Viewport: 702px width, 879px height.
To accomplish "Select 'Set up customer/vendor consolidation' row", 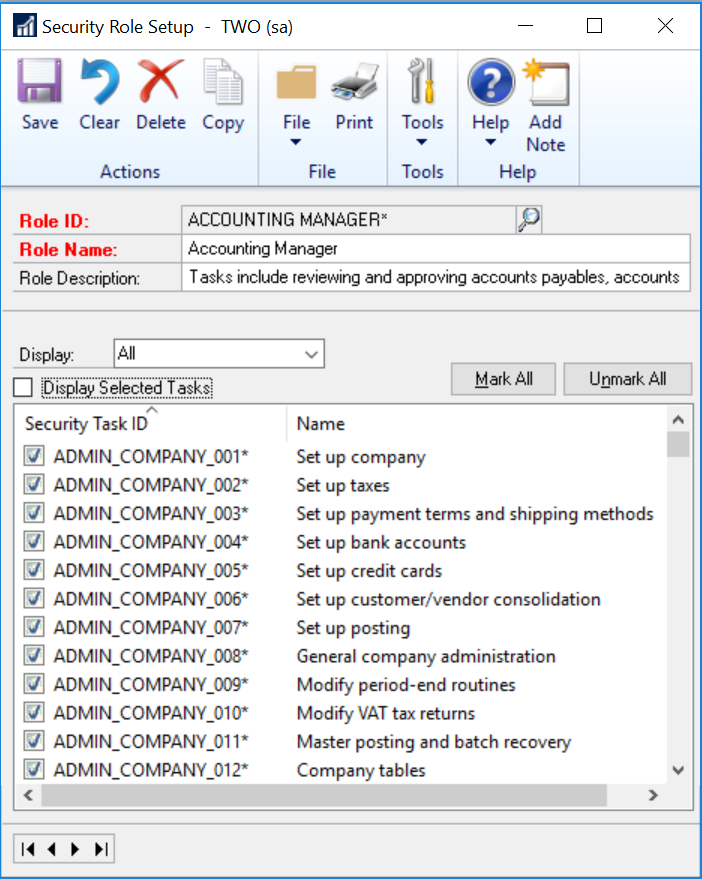I will [449, 599].
